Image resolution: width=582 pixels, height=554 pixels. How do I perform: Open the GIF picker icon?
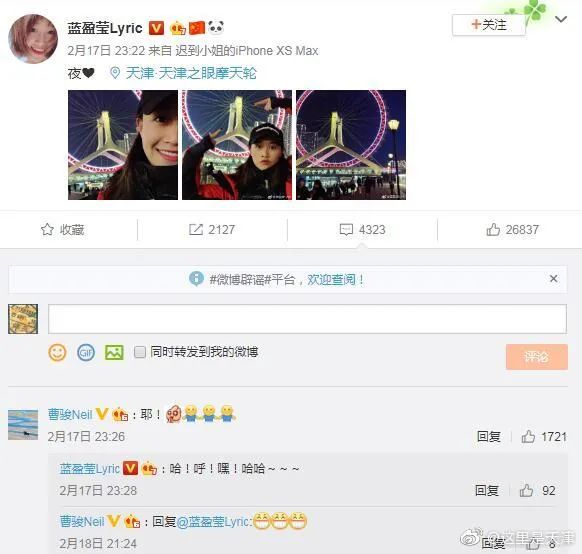pyautogui.click(x=86, y=353)
